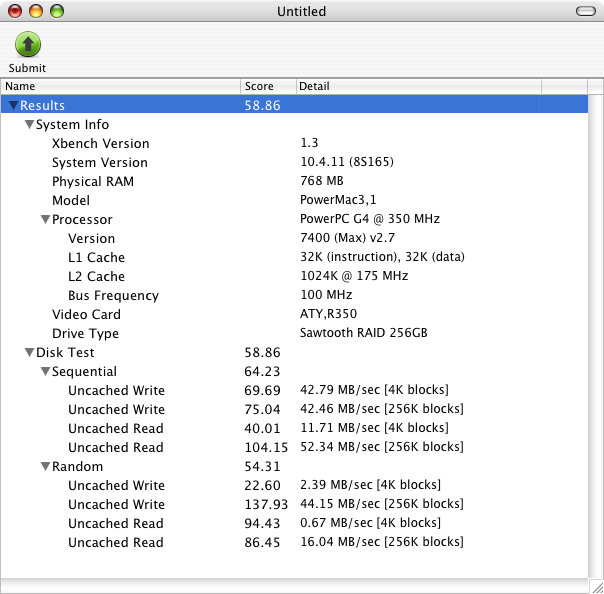Click detail '32K (instruction), 32K (data)'
This screenshot has width=604, height=594.
click(x=382, y=257)
